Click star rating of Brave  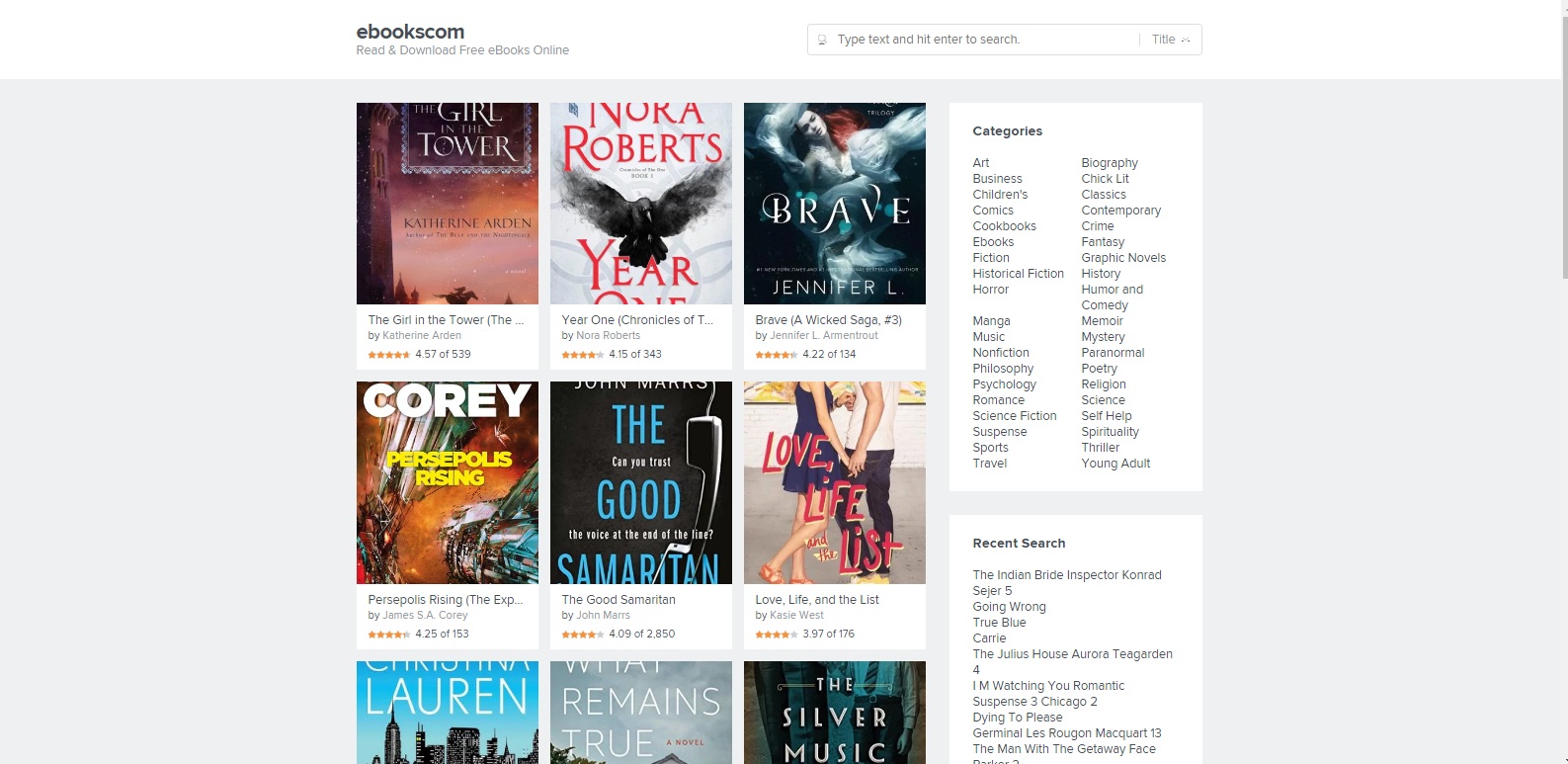tap(777, 355)
